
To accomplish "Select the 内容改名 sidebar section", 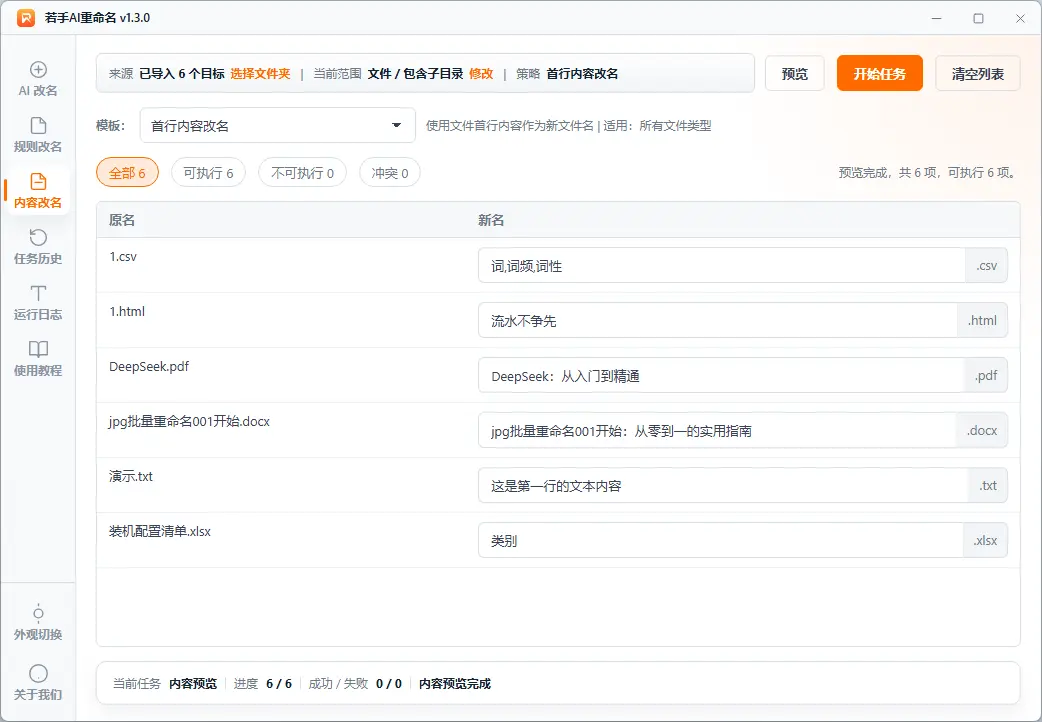I will pos(38,191).
